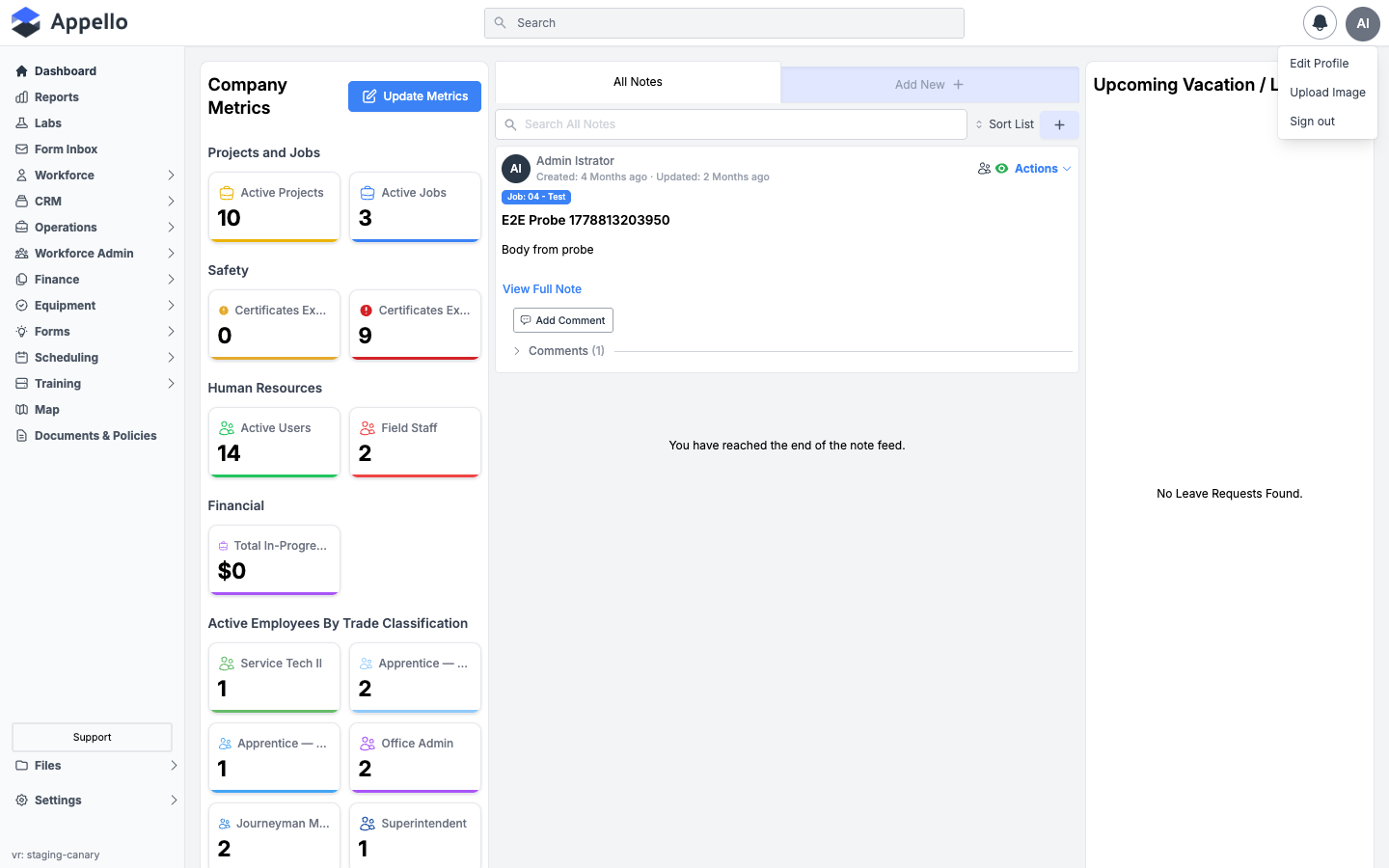
Task: Click the Files folder icon in sidebar
Action: [21, 766]
